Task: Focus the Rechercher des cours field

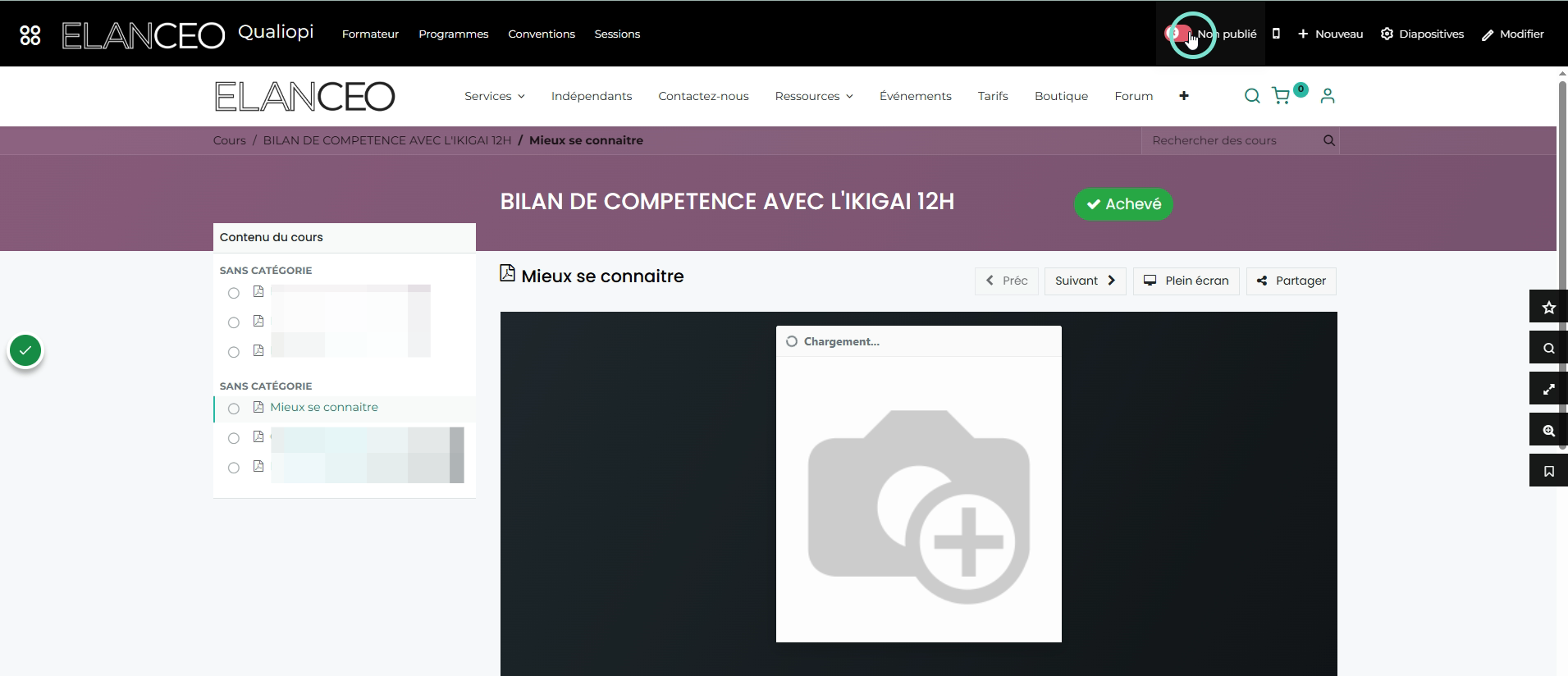Action: coord(1231,140)
